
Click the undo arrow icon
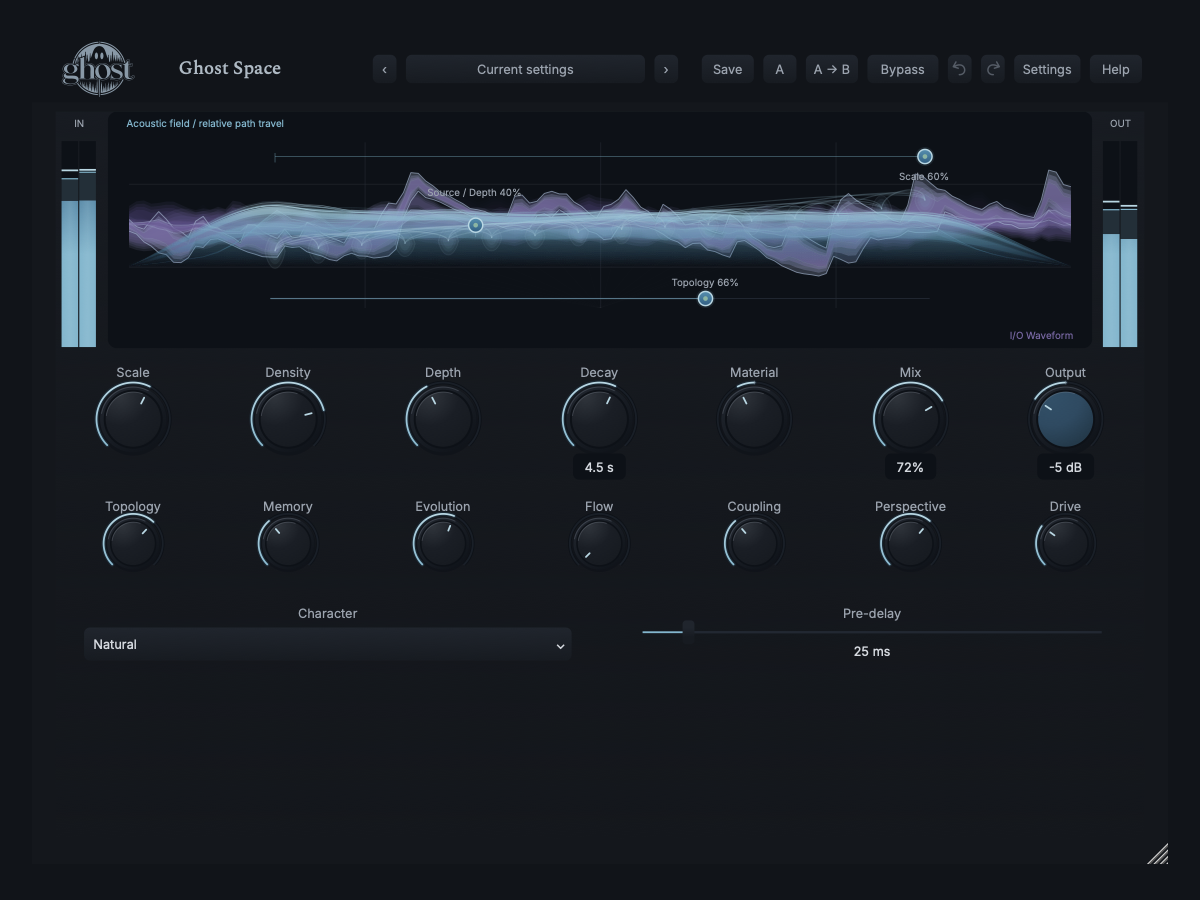point(959,69)
